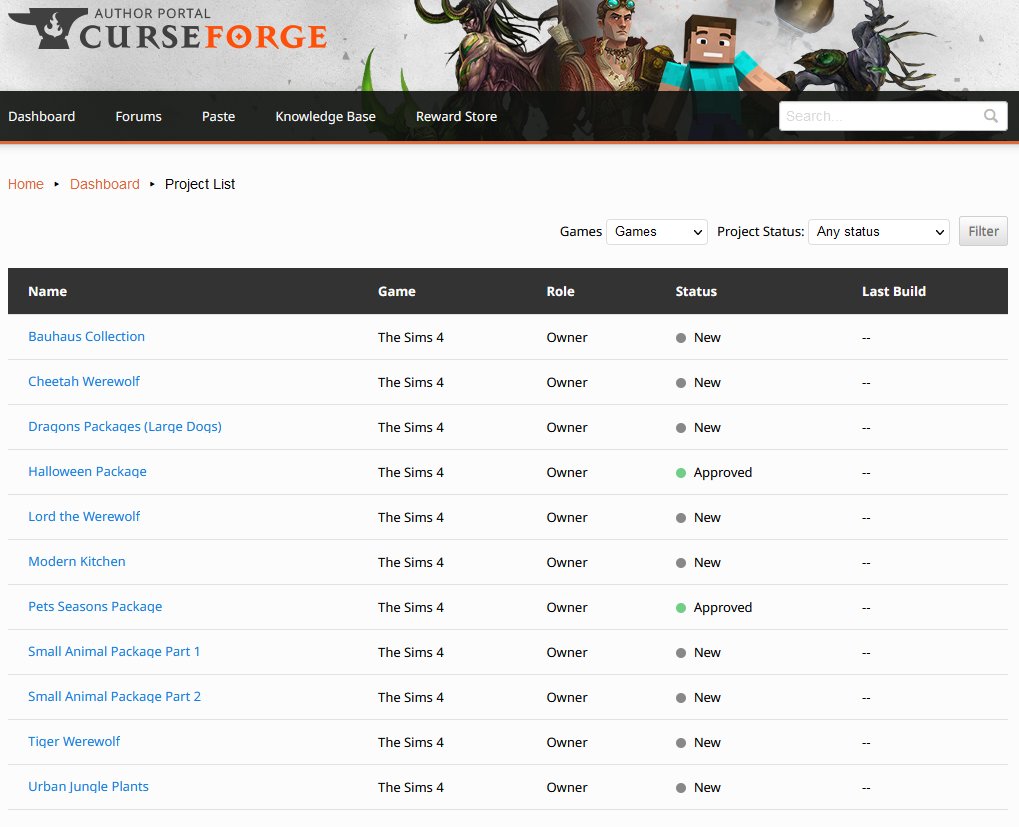Open the Modern Kitchen project
Screen dimensions: 1019x827
[77, 561]
